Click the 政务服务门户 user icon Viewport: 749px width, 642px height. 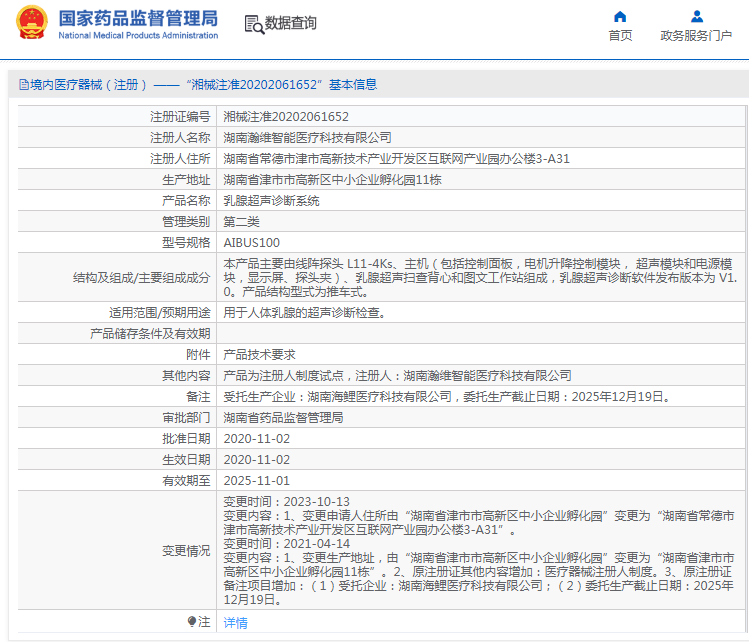click(696, 17)
